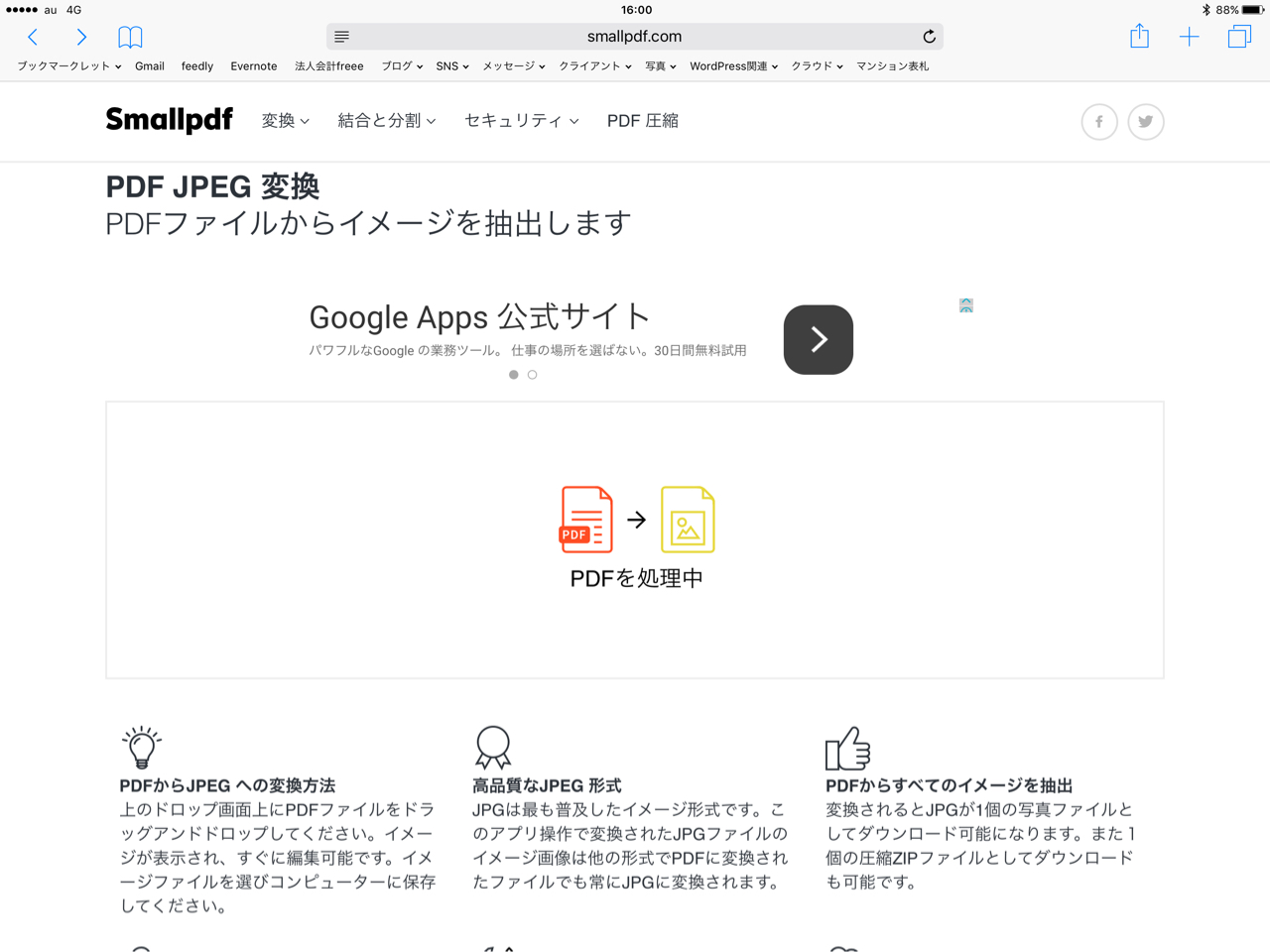This screenshot has width=1270, height=952.
Task: Tap the smallpdf.com address field
Action: pyautogui.click(x=634, y=37)
